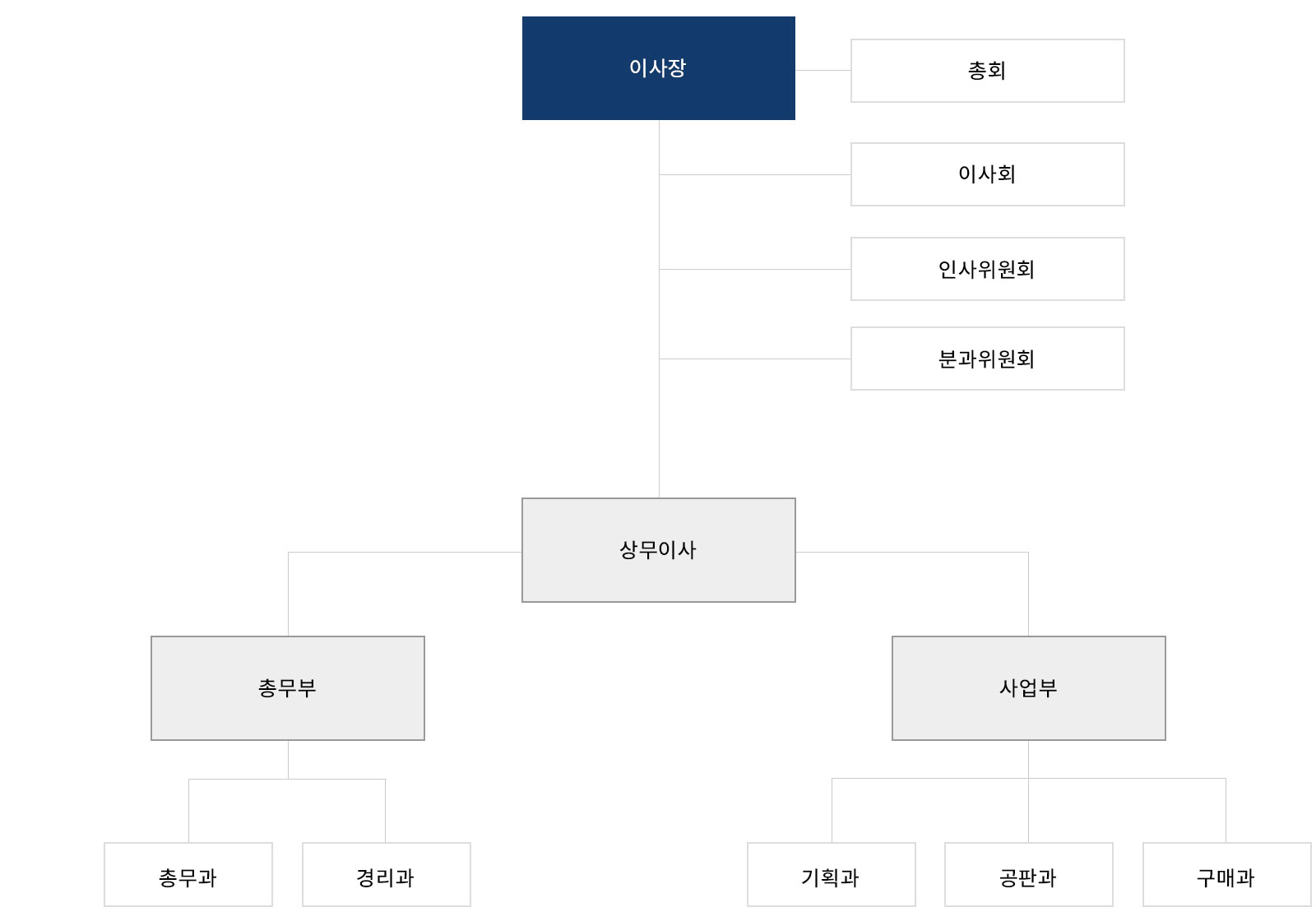Select the 총회 box
This screenshot has height=921, width=1316.
coord(987,71)
